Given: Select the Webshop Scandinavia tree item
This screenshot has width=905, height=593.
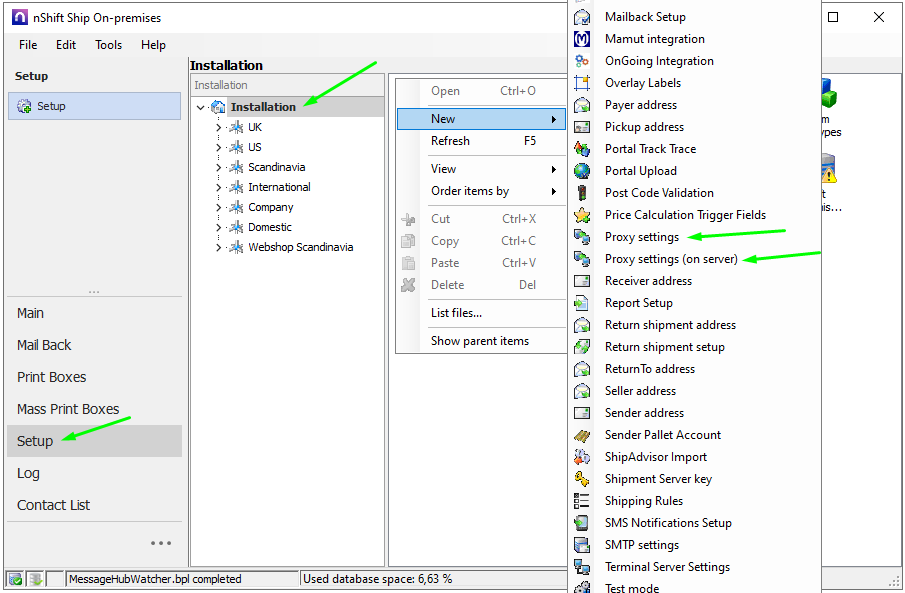Looking at the screenshot, I should pyautogui.click(x=300, y=247).
